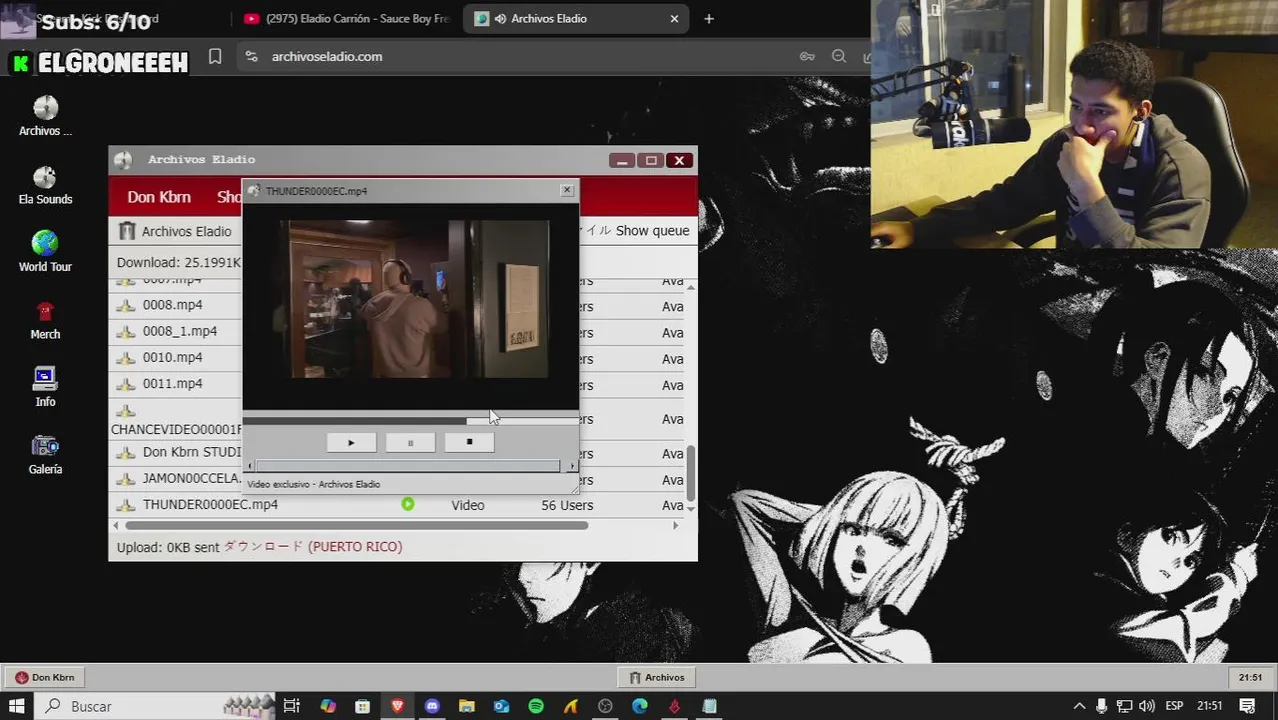Click the volume icon in system tray
Image resolution: width=1278 pixels, height=720 pixels.
1145,706
